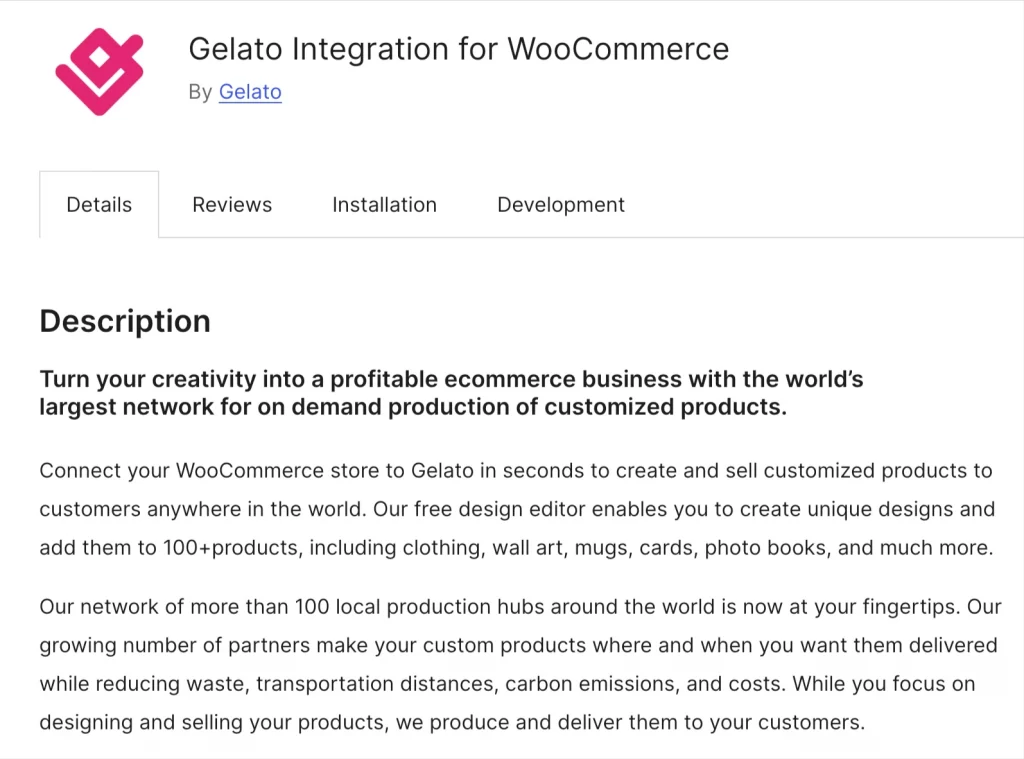The height and width of the screenshot is (759, 1024).
Task: Click the bold introductory tagline
Action: 452,392
